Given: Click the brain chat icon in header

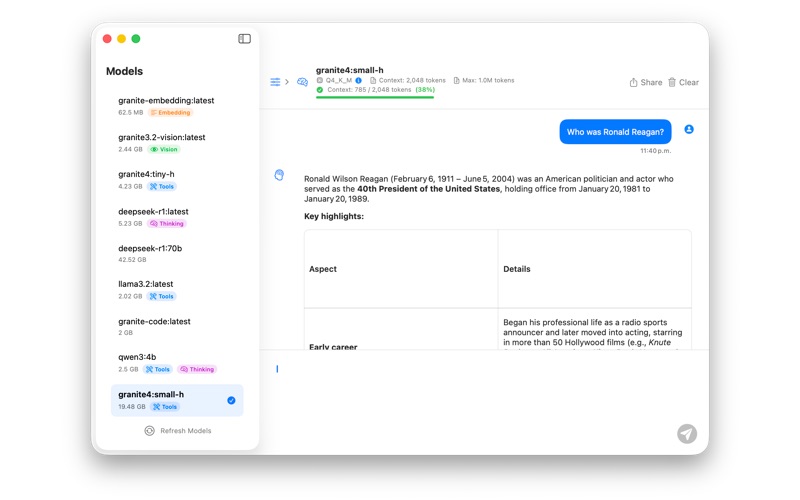Looking at the screenshot, I should pos(303,82).
